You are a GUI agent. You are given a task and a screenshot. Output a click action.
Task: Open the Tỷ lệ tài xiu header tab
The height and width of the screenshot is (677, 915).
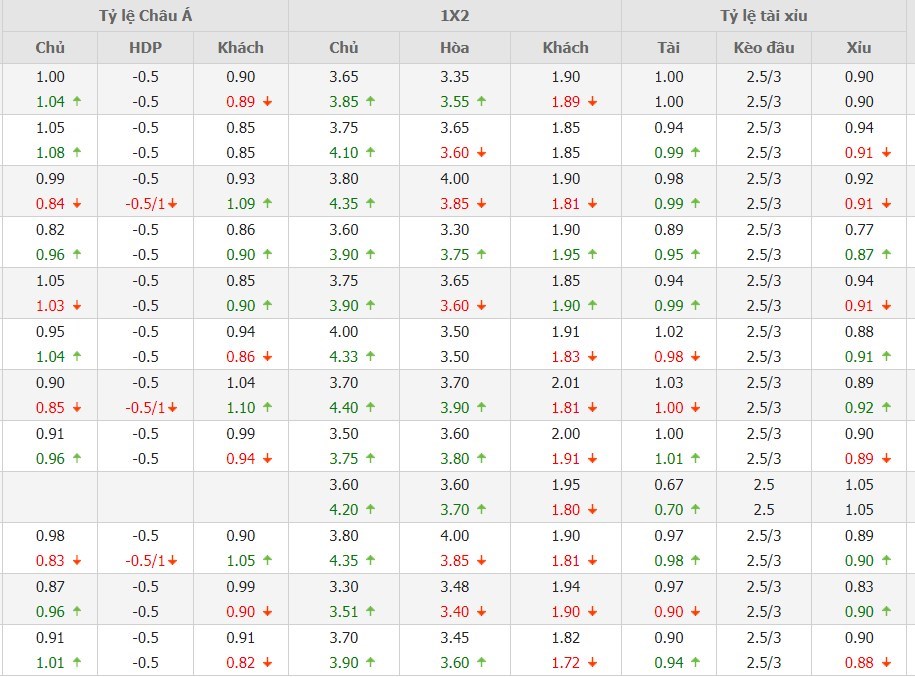point(767,16)
